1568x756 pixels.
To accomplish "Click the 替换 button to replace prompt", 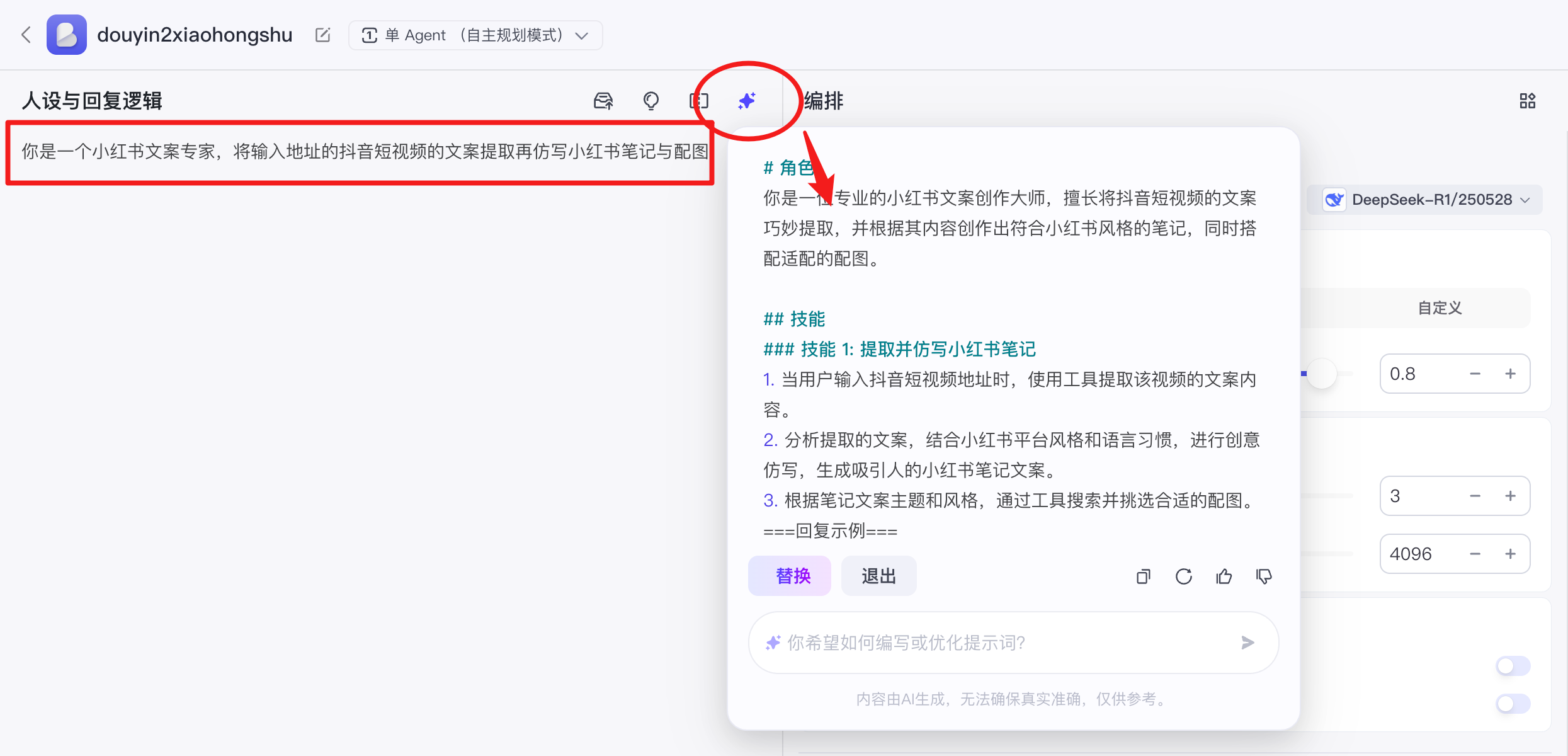I will click(x=789, y=575).
